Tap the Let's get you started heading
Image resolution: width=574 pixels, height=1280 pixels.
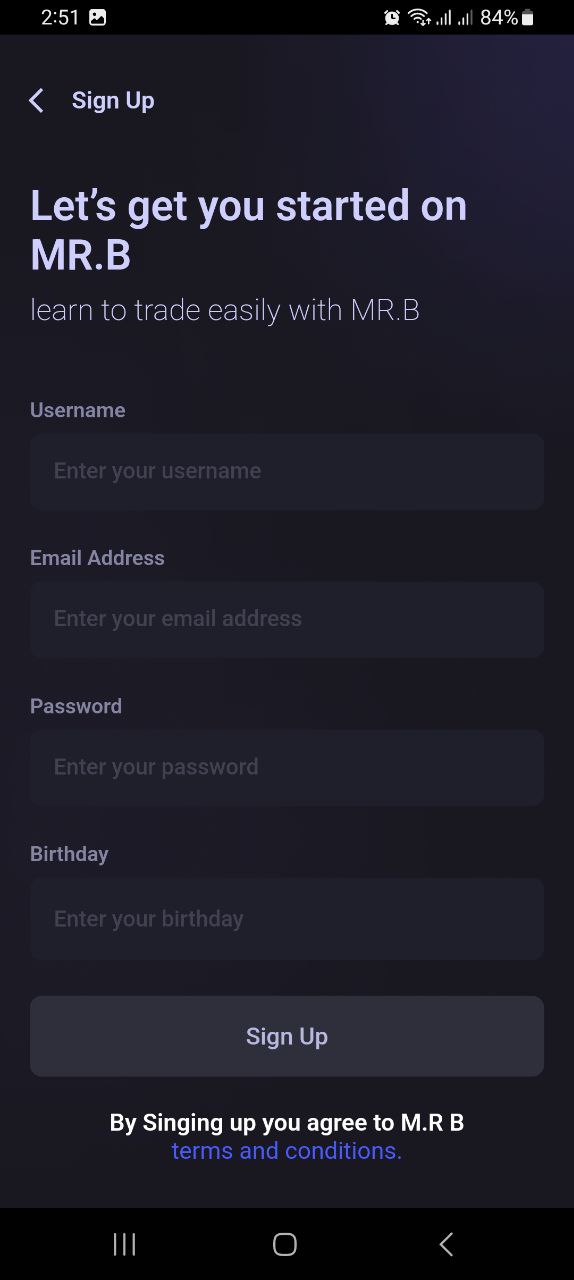point(249,230)
